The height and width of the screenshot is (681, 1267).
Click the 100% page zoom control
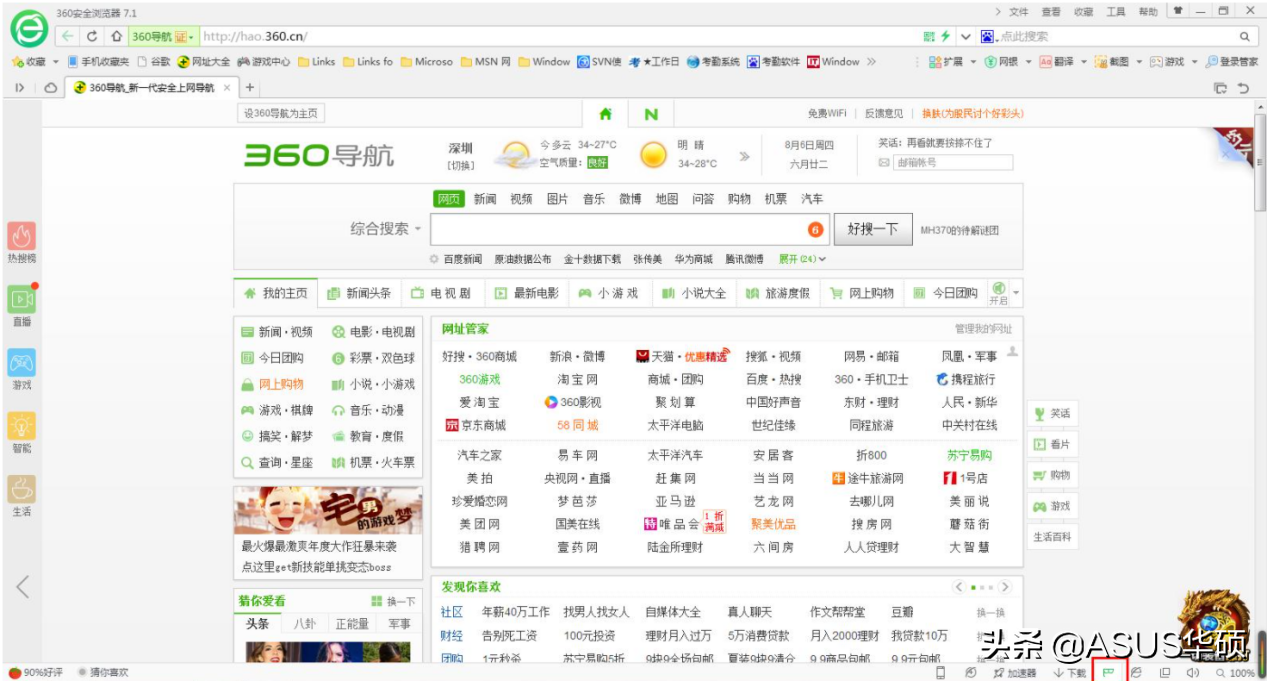1243,672
